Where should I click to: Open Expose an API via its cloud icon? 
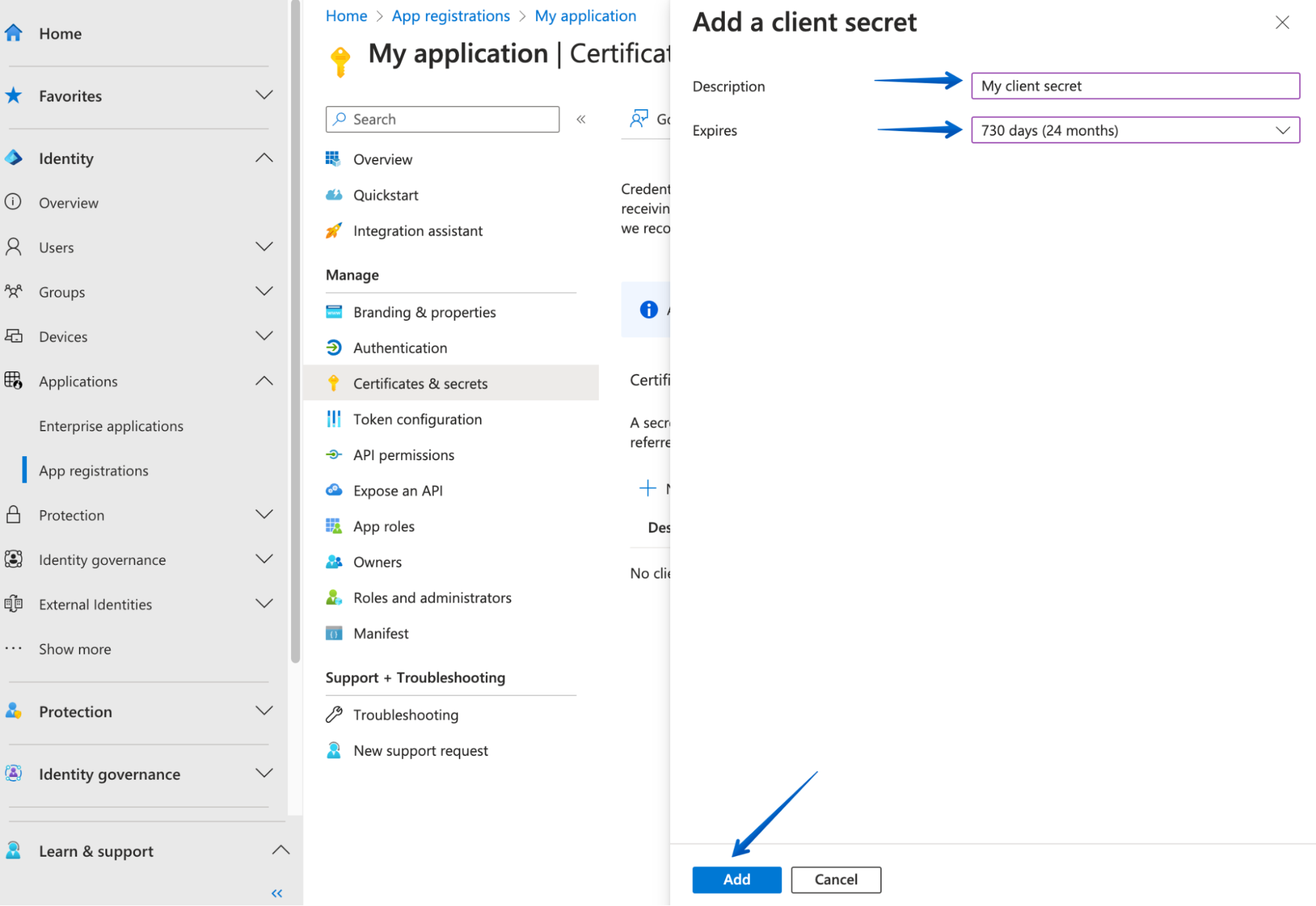point(334,490)
